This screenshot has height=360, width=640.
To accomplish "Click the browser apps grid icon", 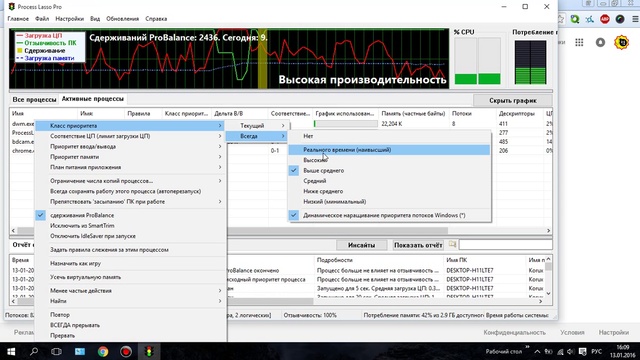I will pos(579,42).
